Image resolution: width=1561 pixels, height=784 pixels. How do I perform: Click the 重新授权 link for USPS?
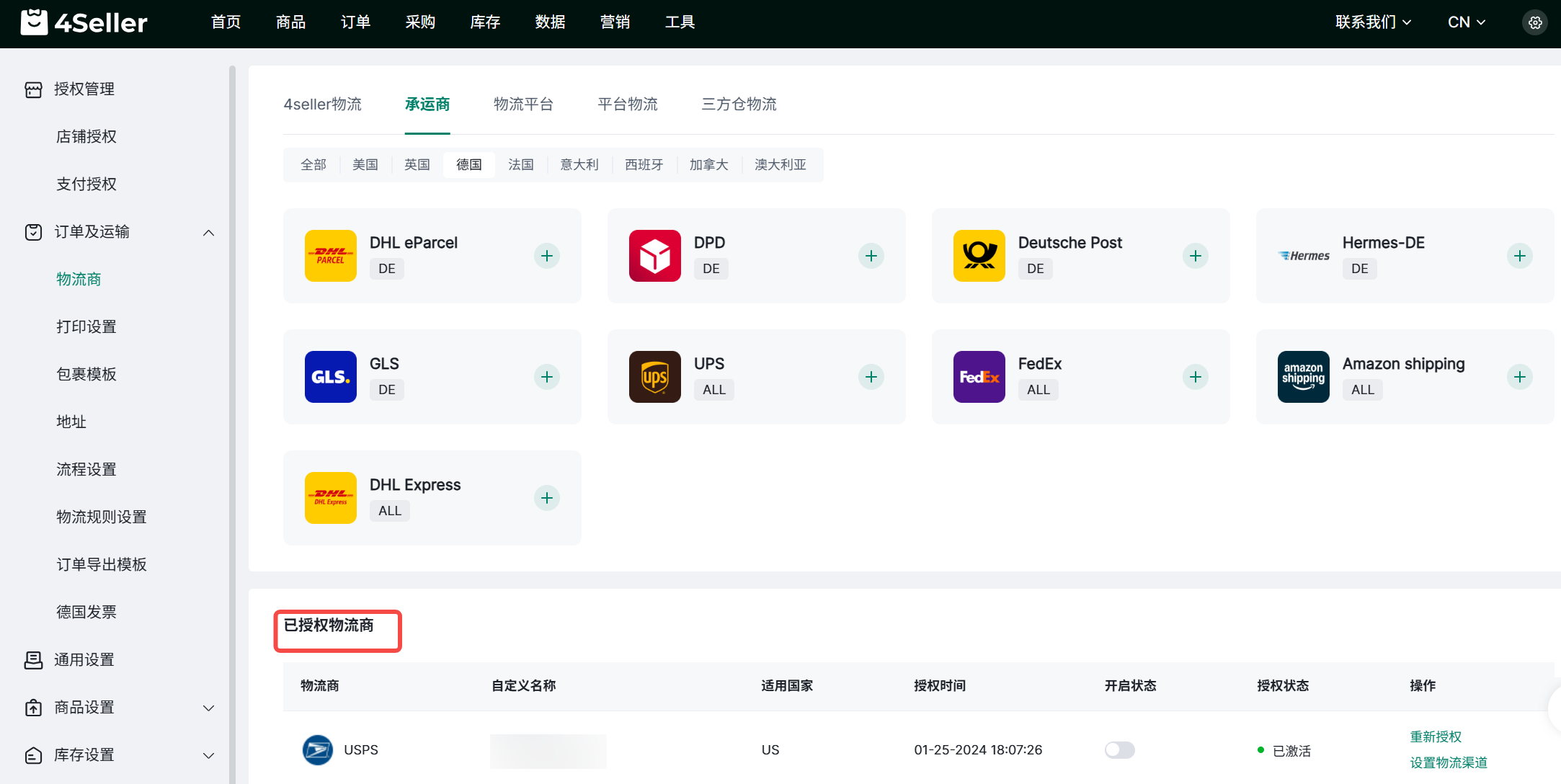coord(1436,736)
